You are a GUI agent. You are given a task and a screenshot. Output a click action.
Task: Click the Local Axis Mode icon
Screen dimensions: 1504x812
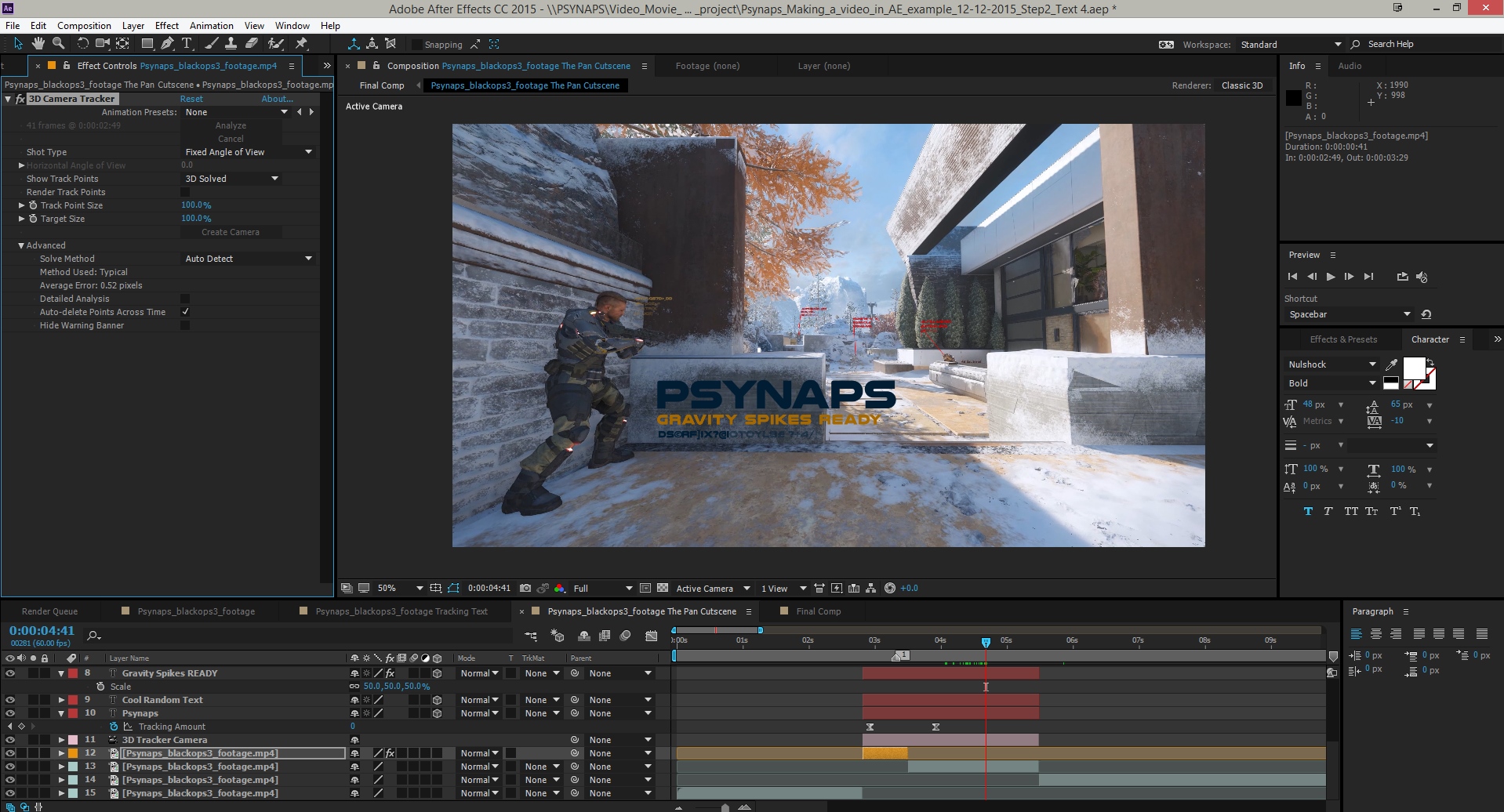(354, 44)
